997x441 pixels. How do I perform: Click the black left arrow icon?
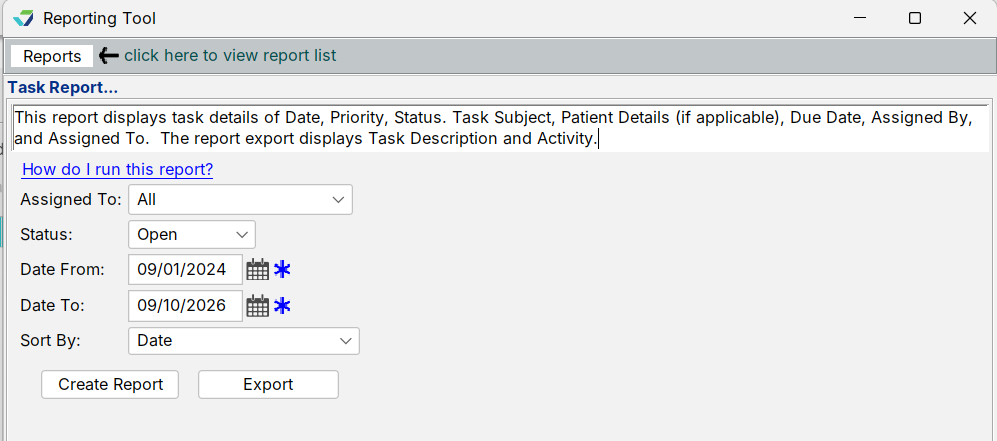click(109, 56)
